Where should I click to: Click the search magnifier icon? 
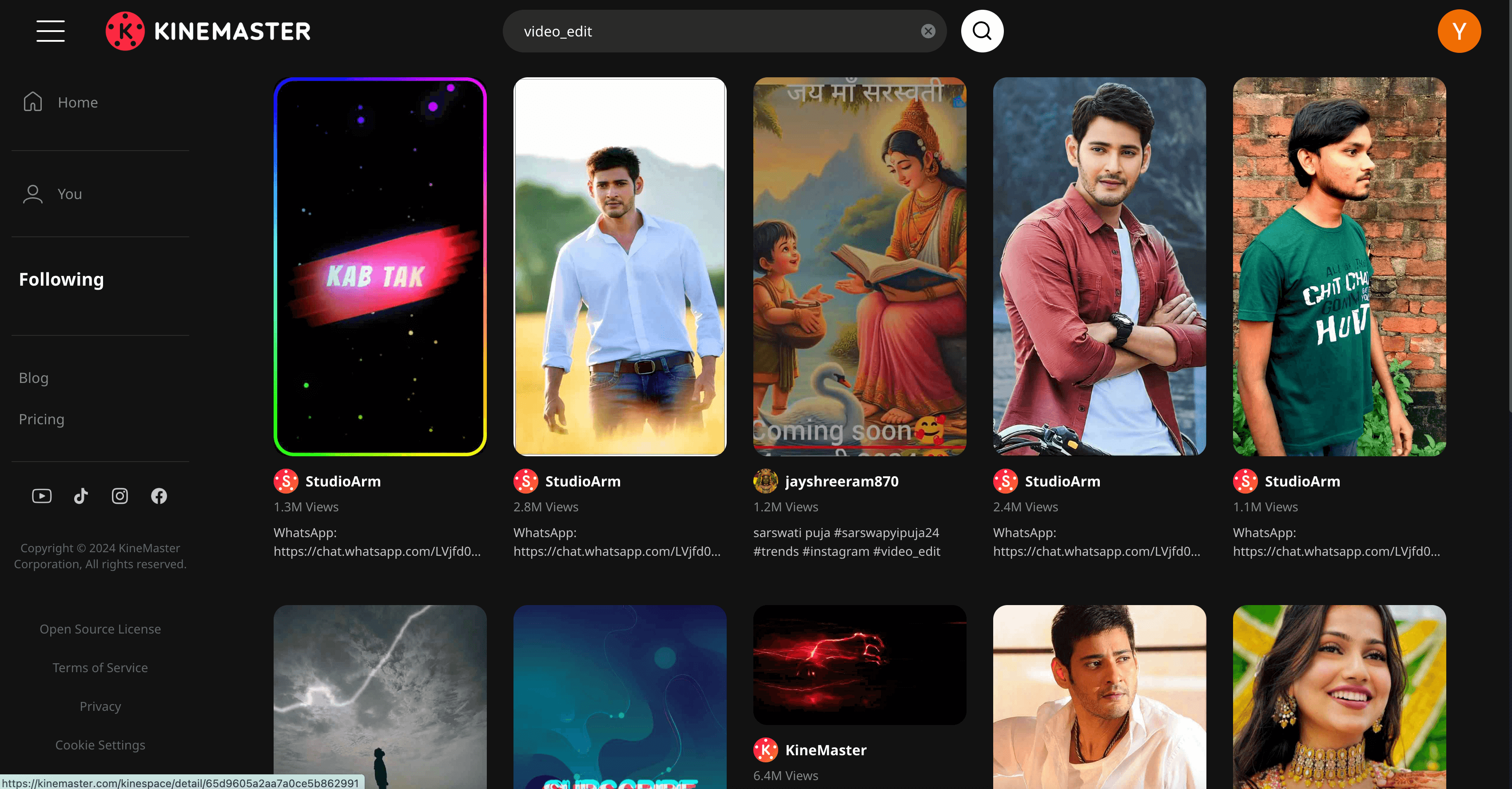979,31
